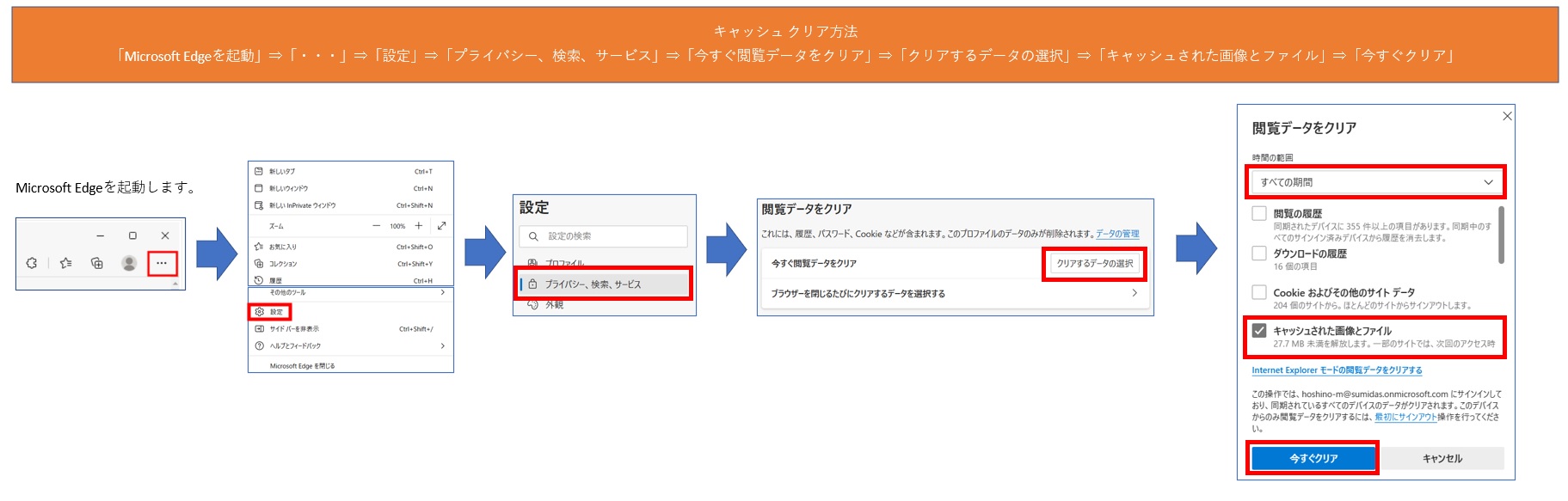Uncheck キャッシュされた画像とファイル checkbox
Viewport: 1568px width, 501px height.
[x=1259, y=331]
